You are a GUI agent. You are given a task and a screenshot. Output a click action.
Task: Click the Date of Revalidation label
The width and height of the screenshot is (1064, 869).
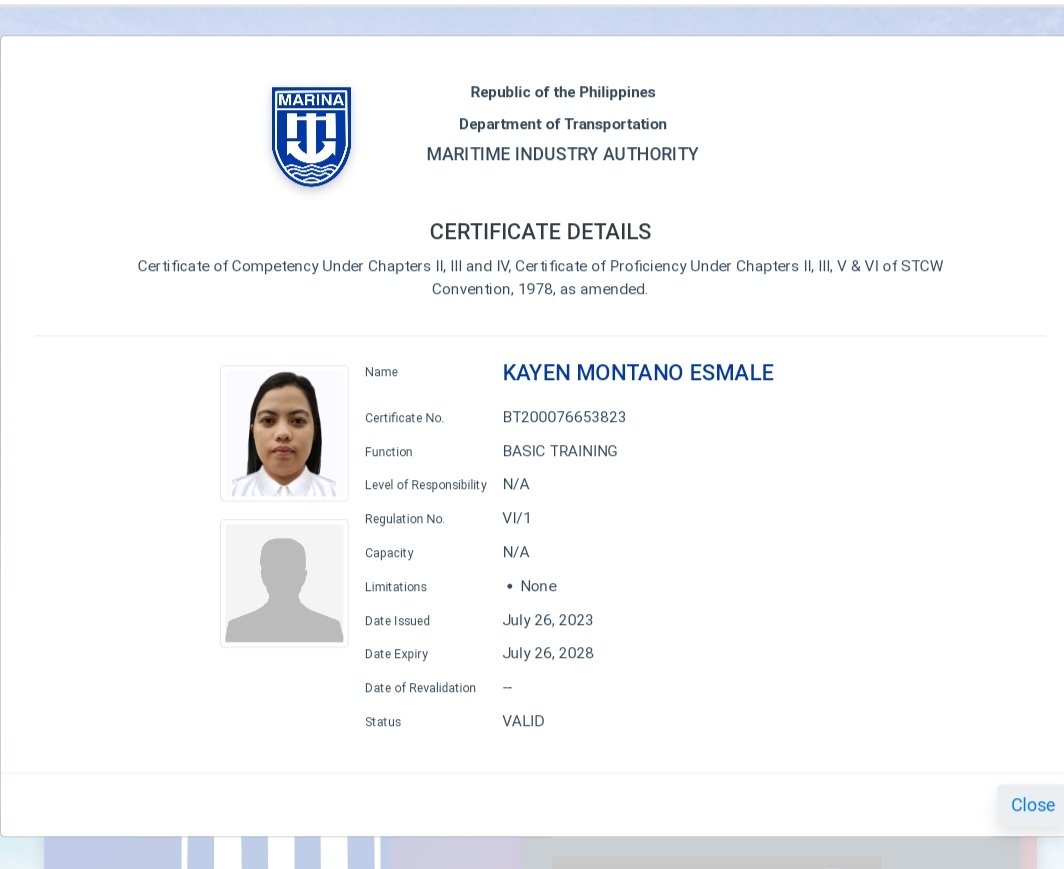point(420,688)
